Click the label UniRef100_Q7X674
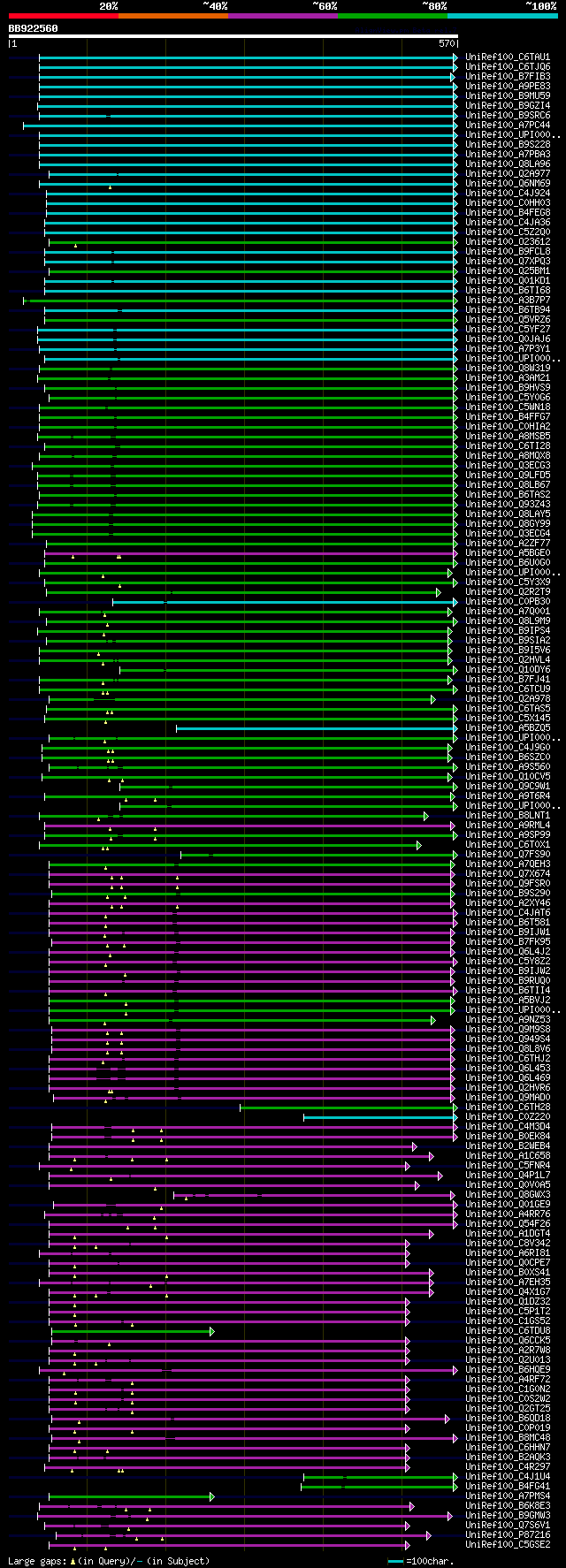566x1568 pixels. pos(508,874)
